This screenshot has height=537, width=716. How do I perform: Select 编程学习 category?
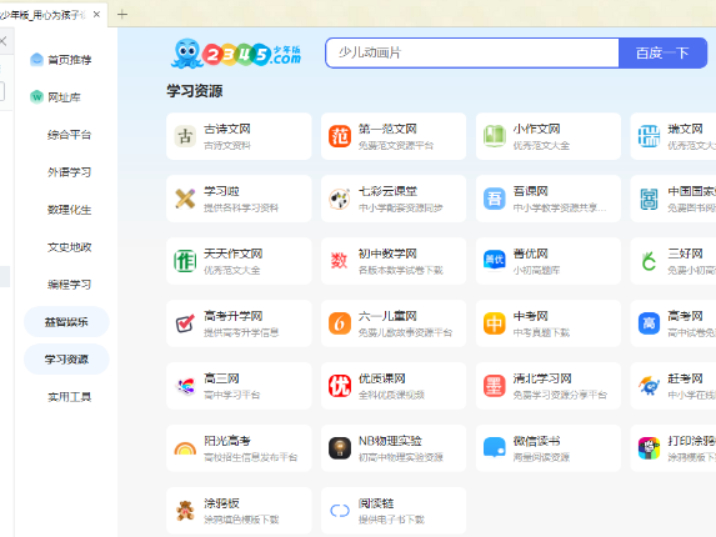(x=69, y=284)
